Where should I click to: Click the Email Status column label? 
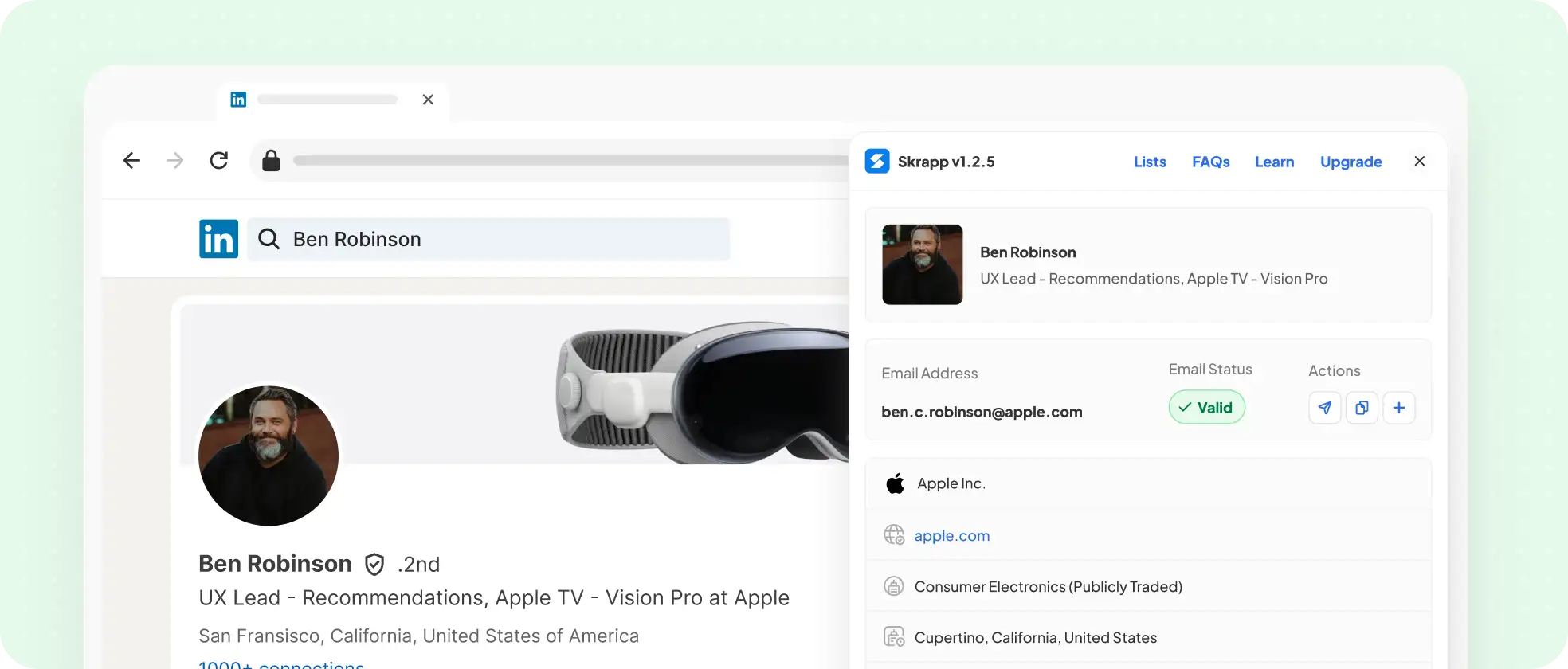coord(1210,370)
